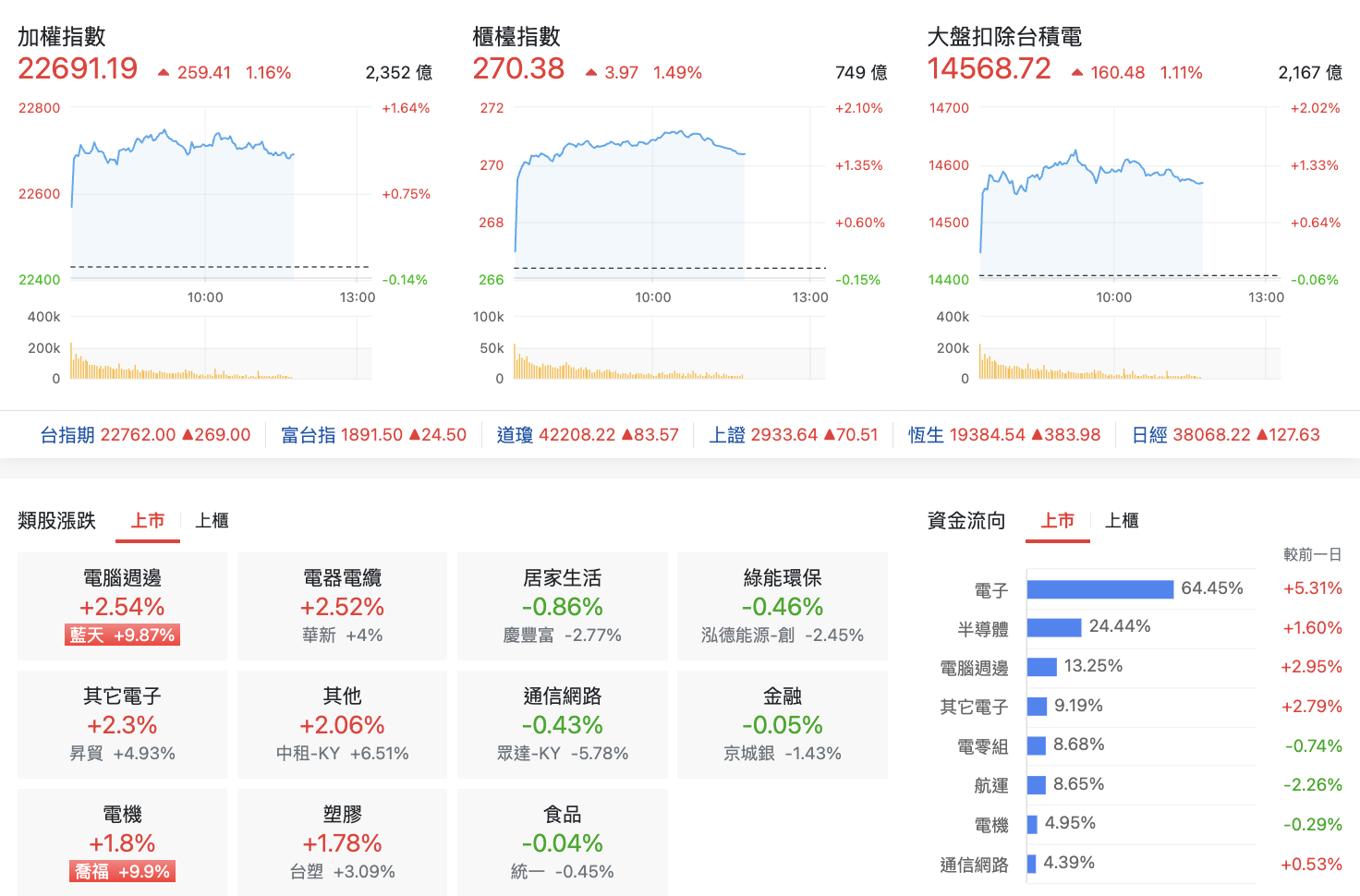Click the 京城銀 -1.43% stock label
The image size is (1360, 896).
(x=783, y=754)
